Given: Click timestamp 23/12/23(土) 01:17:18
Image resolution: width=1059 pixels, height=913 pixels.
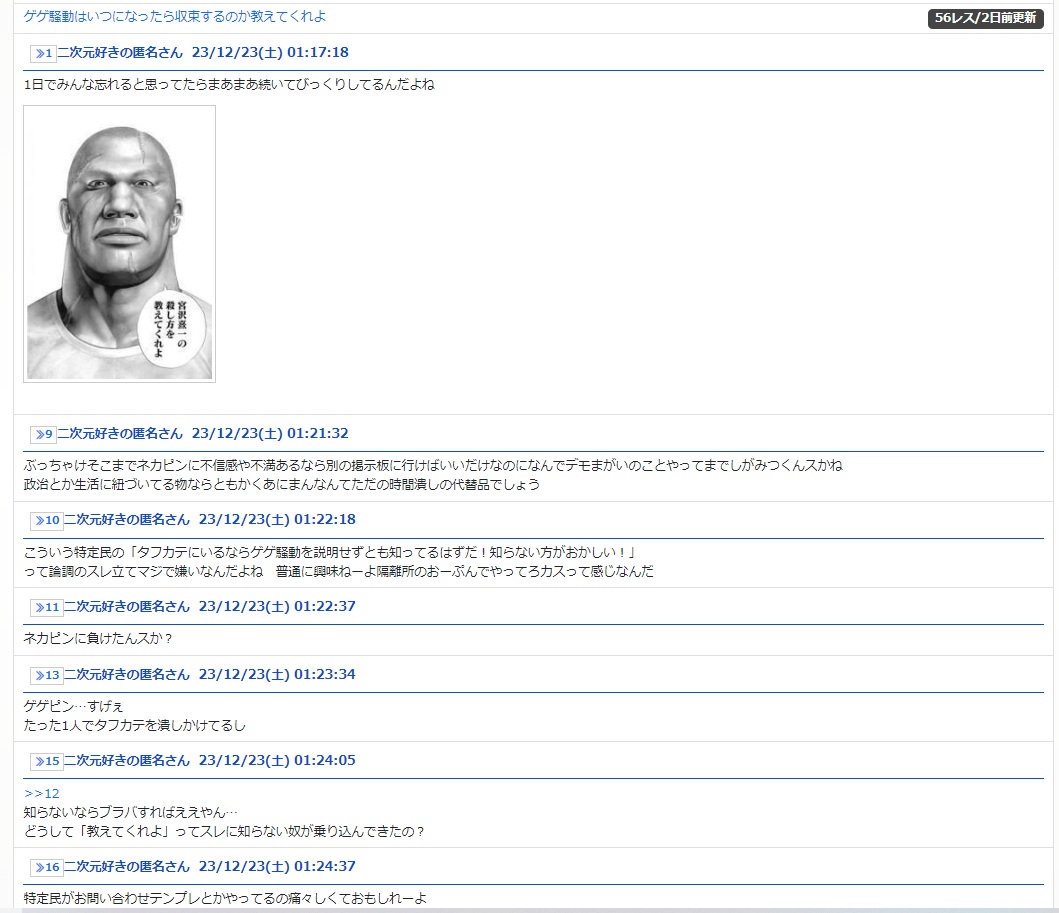Looking at the screenshot, I should tap(270, 53).
